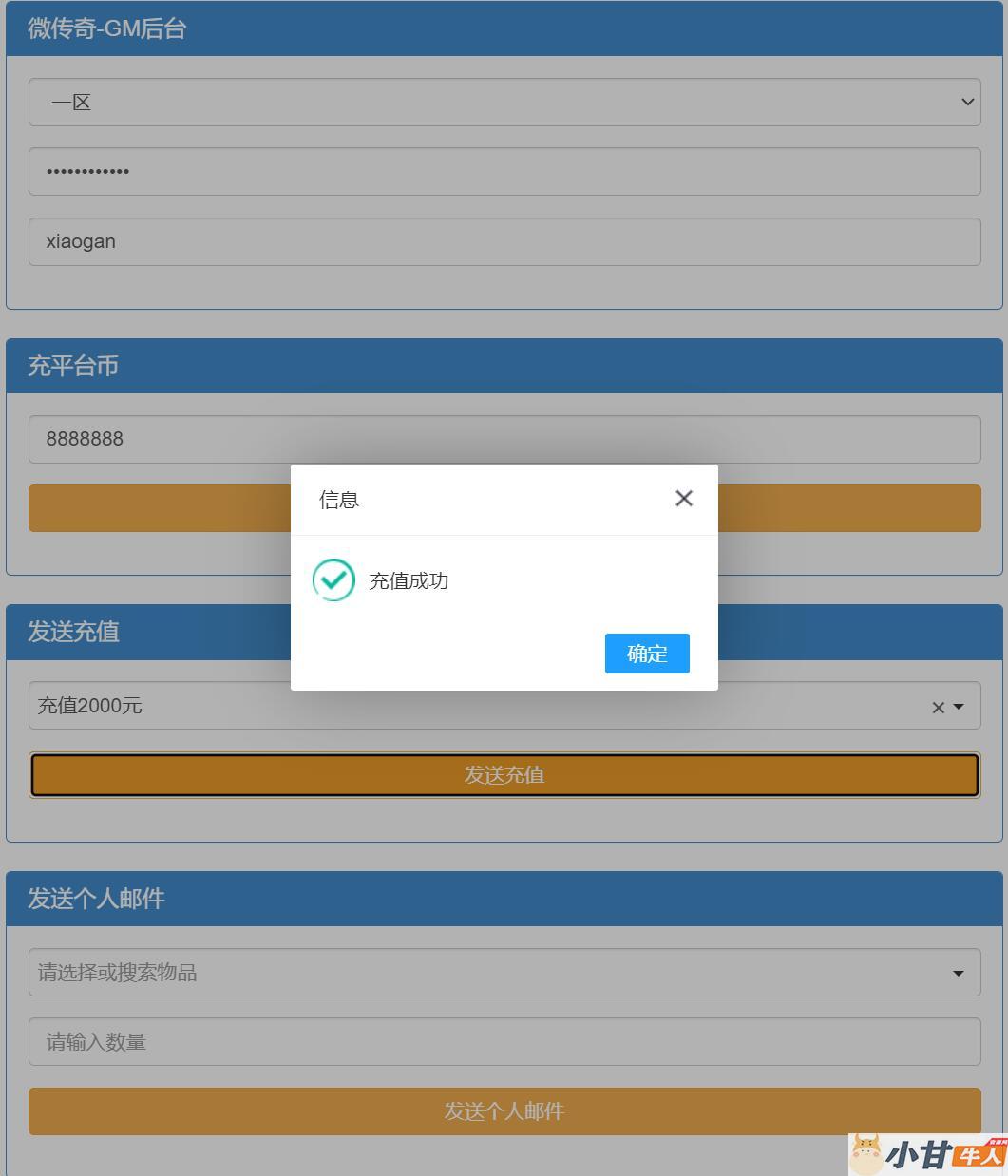Open the 一区 server dropdown
This screenshot has width=1008, height=1176.
[x=504, y=103]
